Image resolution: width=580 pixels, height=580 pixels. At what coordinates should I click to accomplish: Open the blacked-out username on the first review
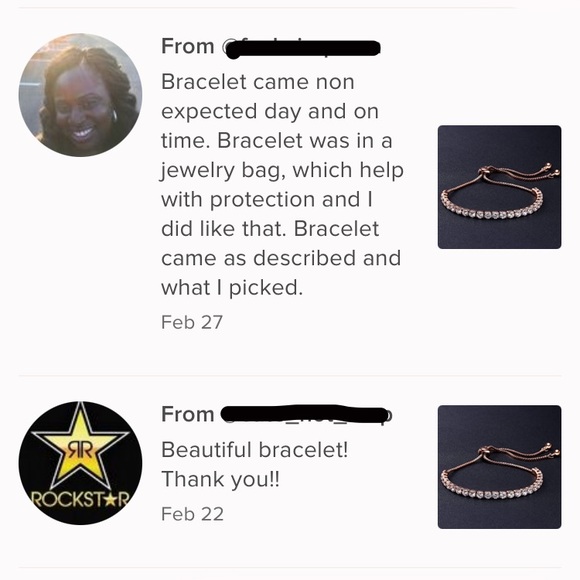click(x=301, y=48)
